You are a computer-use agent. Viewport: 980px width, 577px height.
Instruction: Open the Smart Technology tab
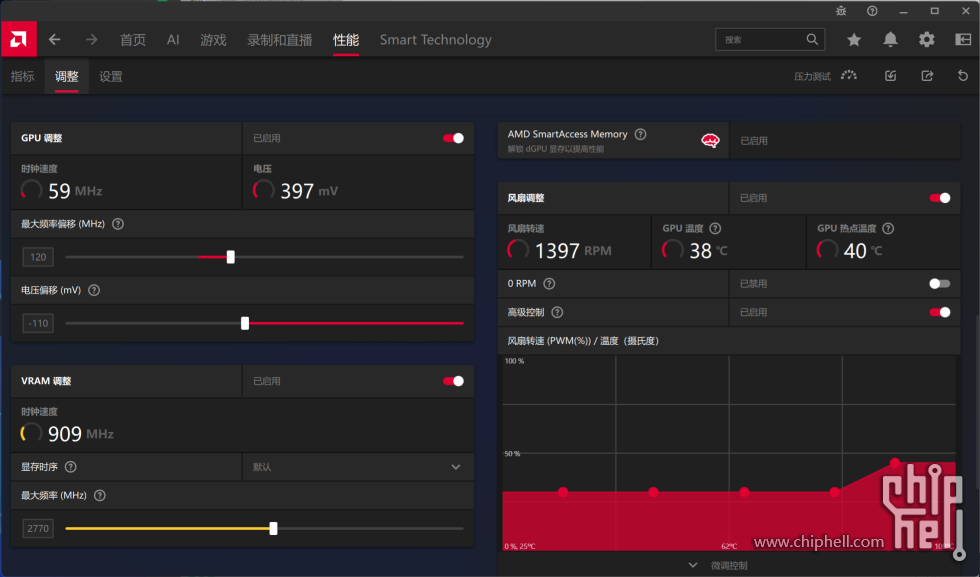(436, 40)
